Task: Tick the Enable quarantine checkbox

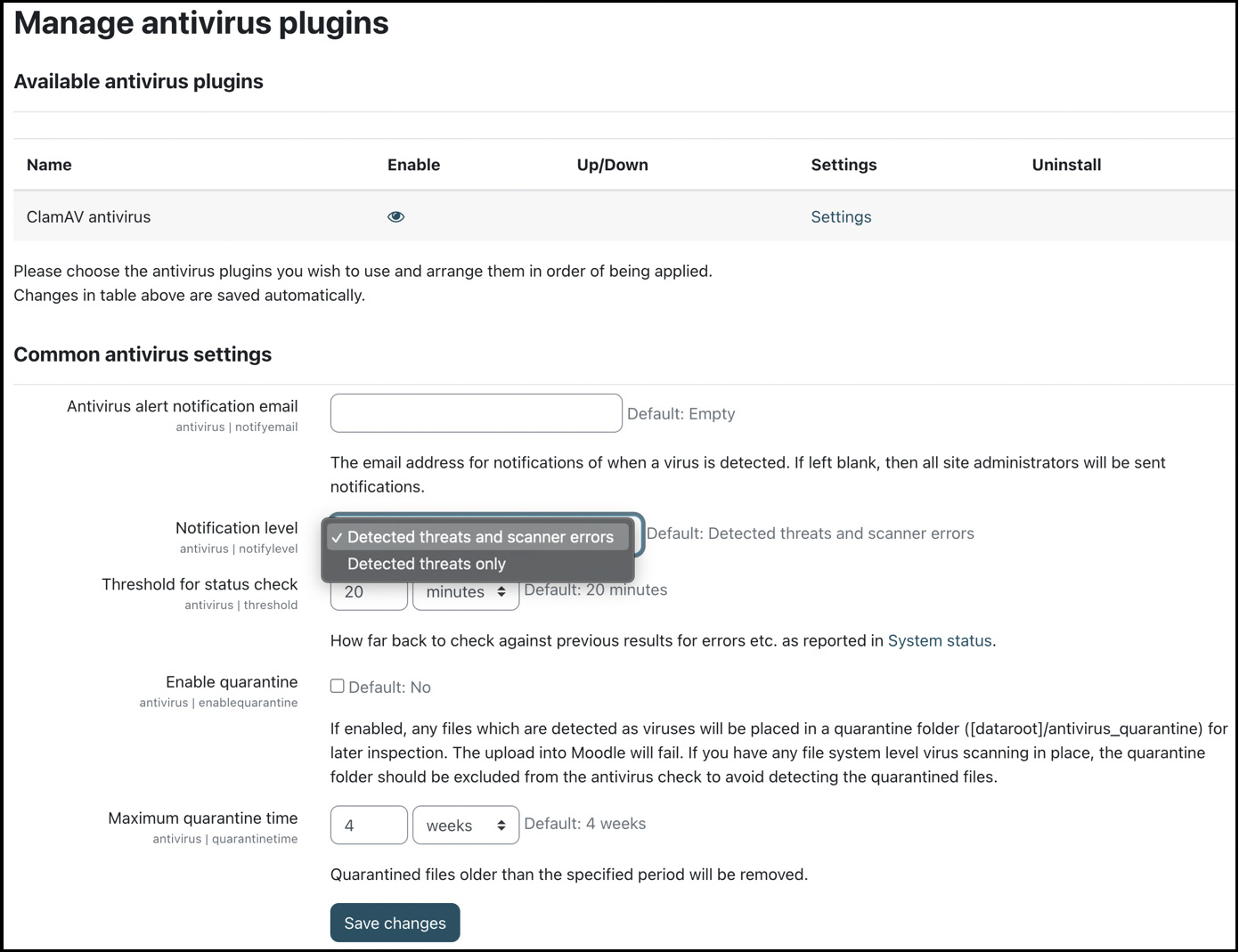Action: [x=338, y=686]
